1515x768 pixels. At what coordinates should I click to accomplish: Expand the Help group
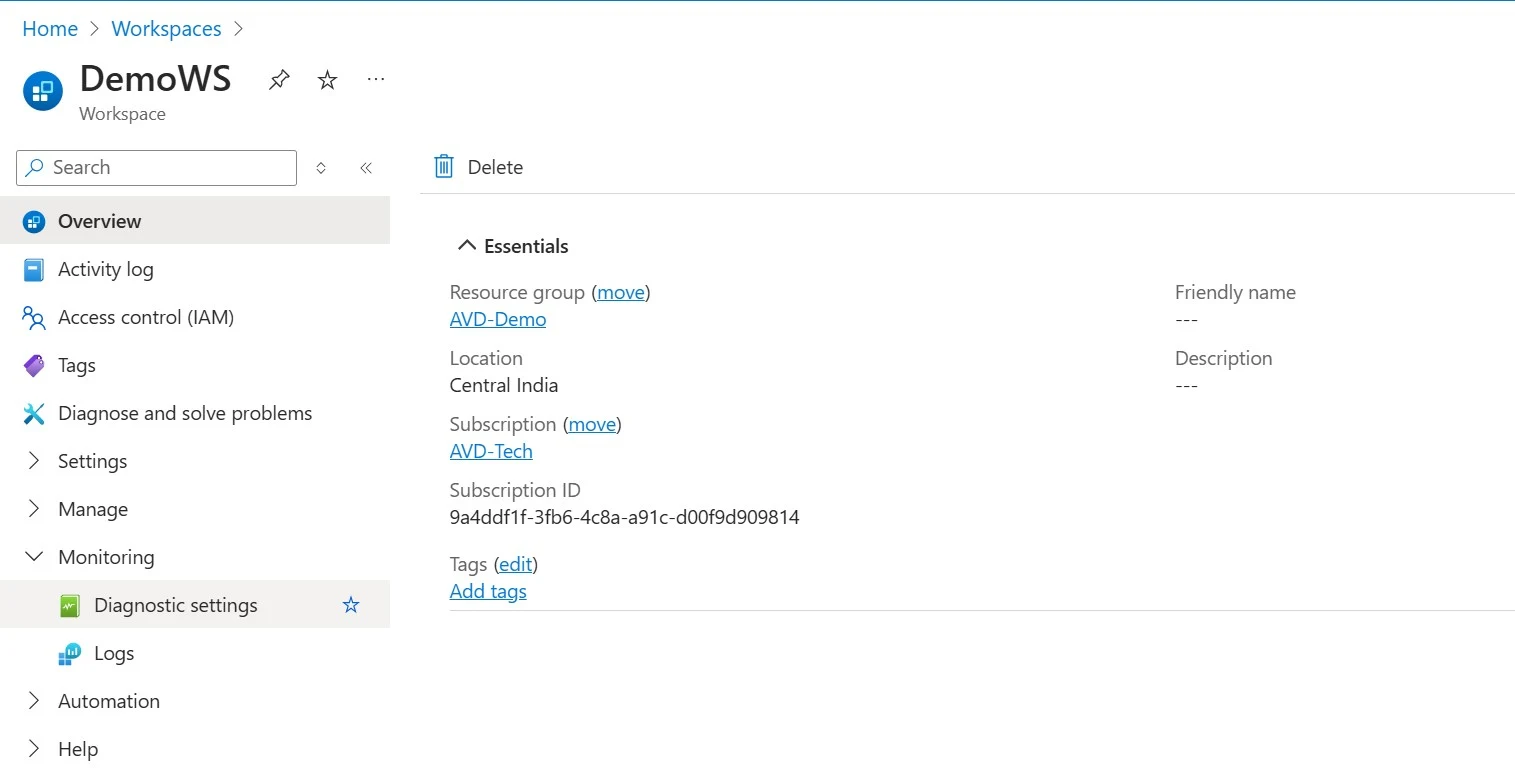pyautogui.click(x=34, y=749)
